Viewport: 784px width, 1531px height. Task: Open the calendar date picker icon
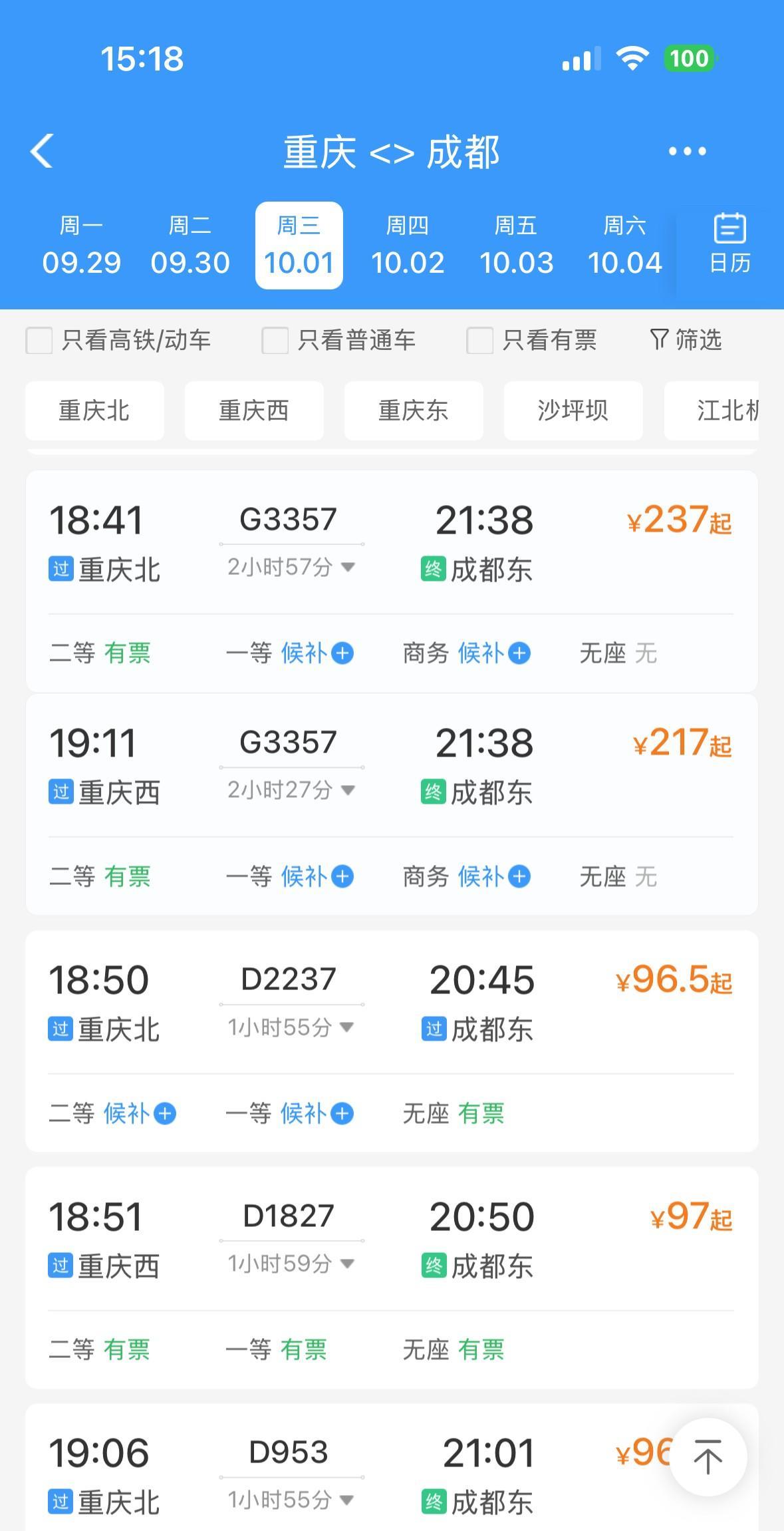click(729, 244)
